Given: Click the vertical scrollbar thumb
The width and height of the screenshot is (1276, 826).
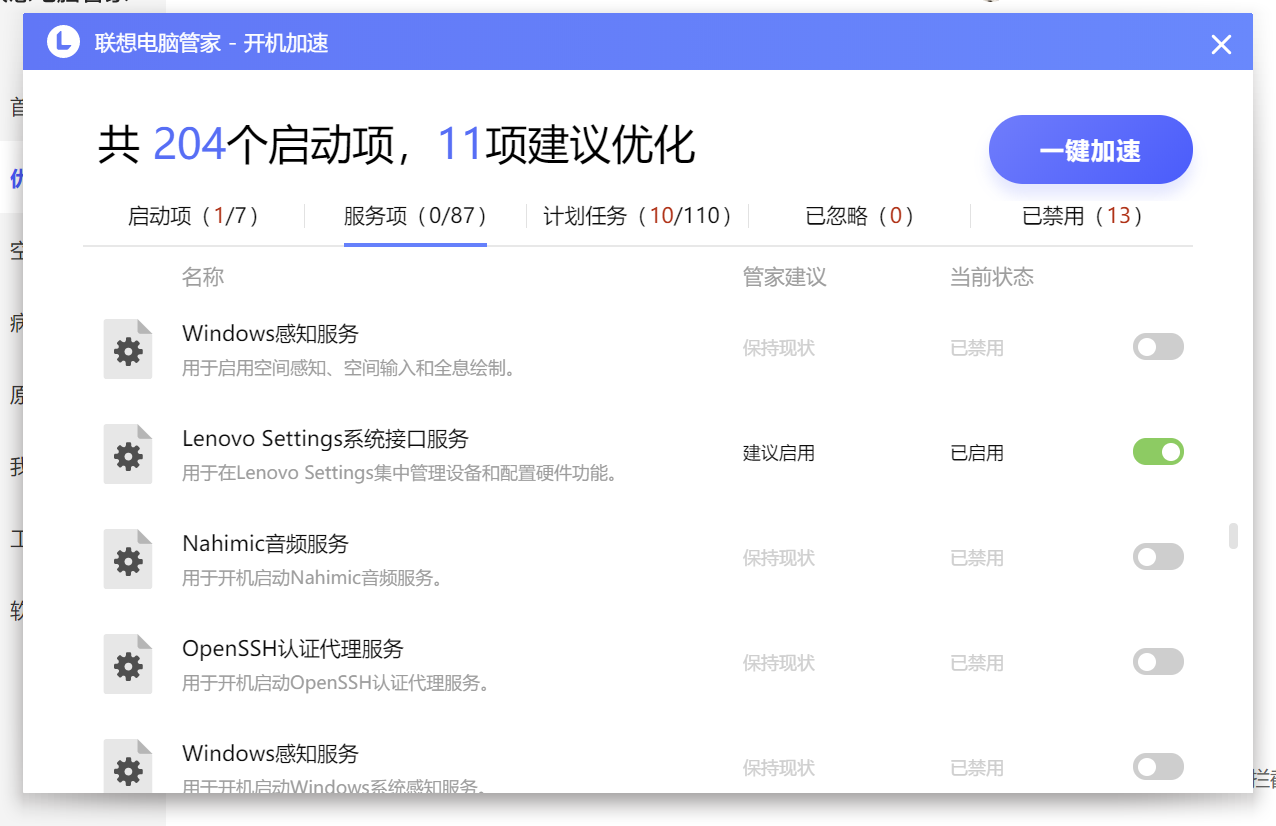Looking at the screenshot, I should [1233, 535].
